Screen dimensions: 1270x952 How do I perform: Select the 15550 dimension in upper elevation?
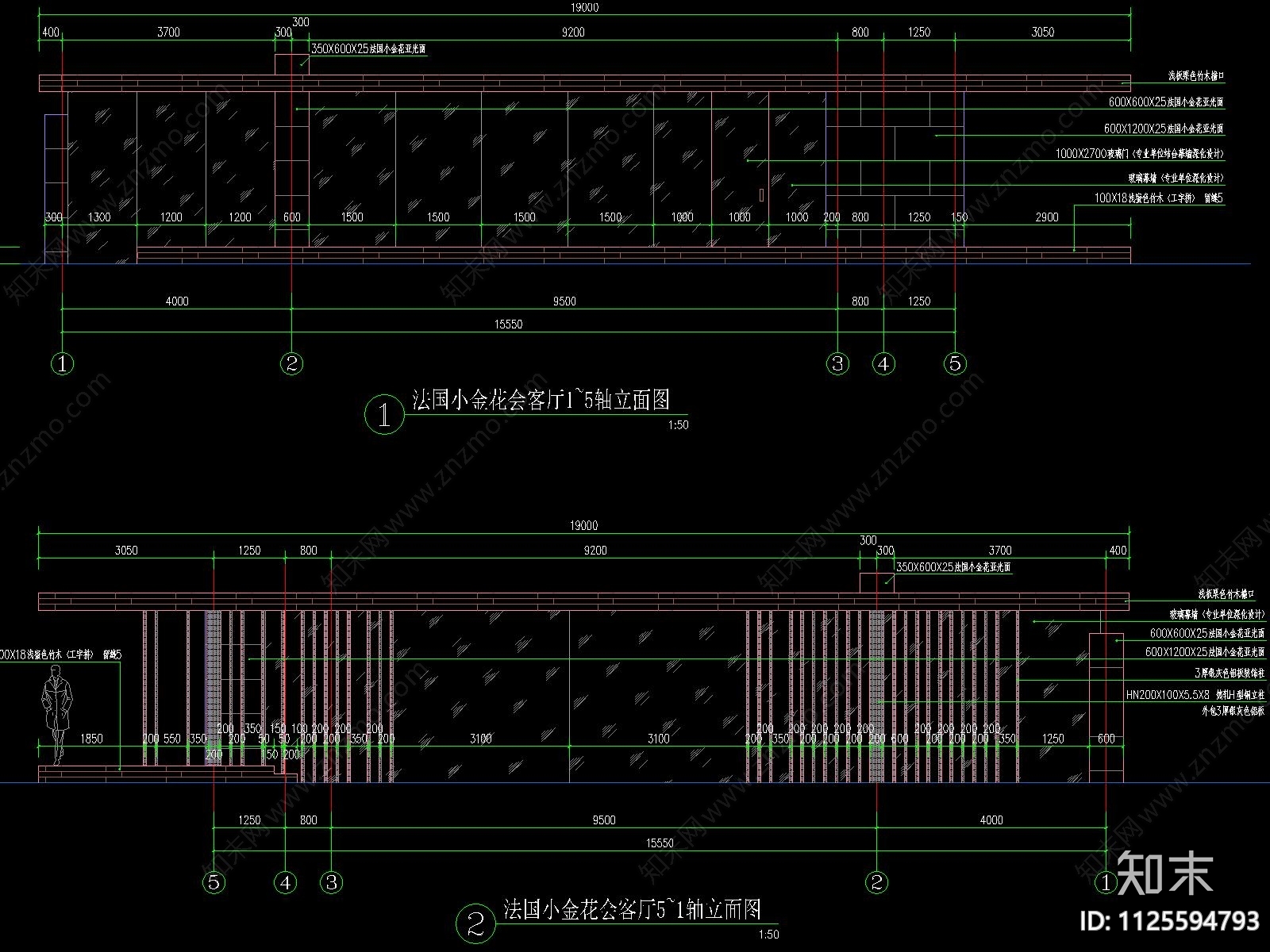pyautogui.click(x=508, y=324)
